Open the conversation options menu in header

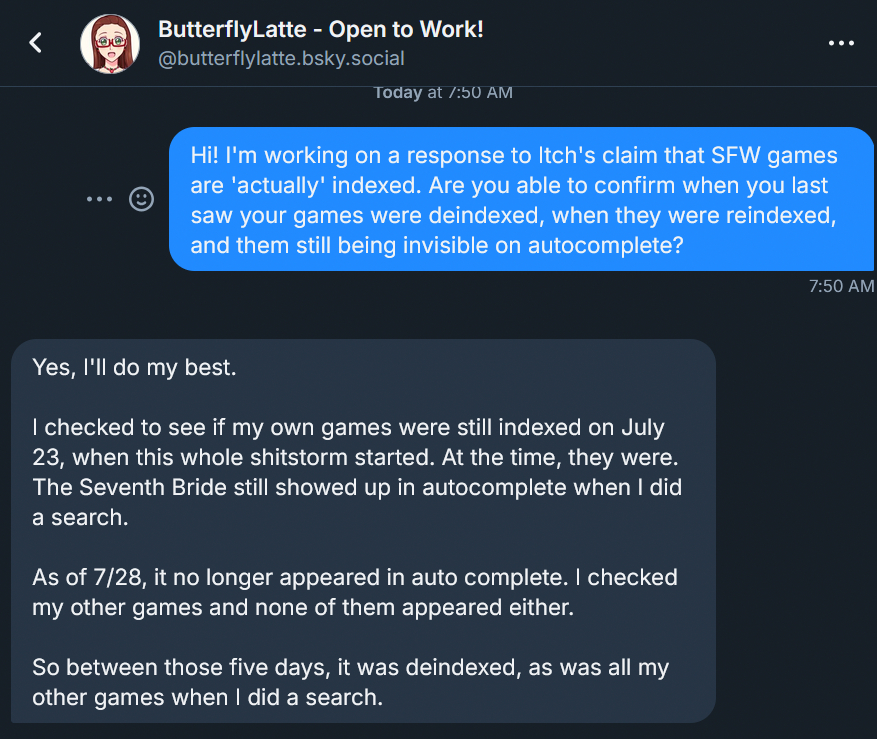pyautogui.click(x=842, y=43)
